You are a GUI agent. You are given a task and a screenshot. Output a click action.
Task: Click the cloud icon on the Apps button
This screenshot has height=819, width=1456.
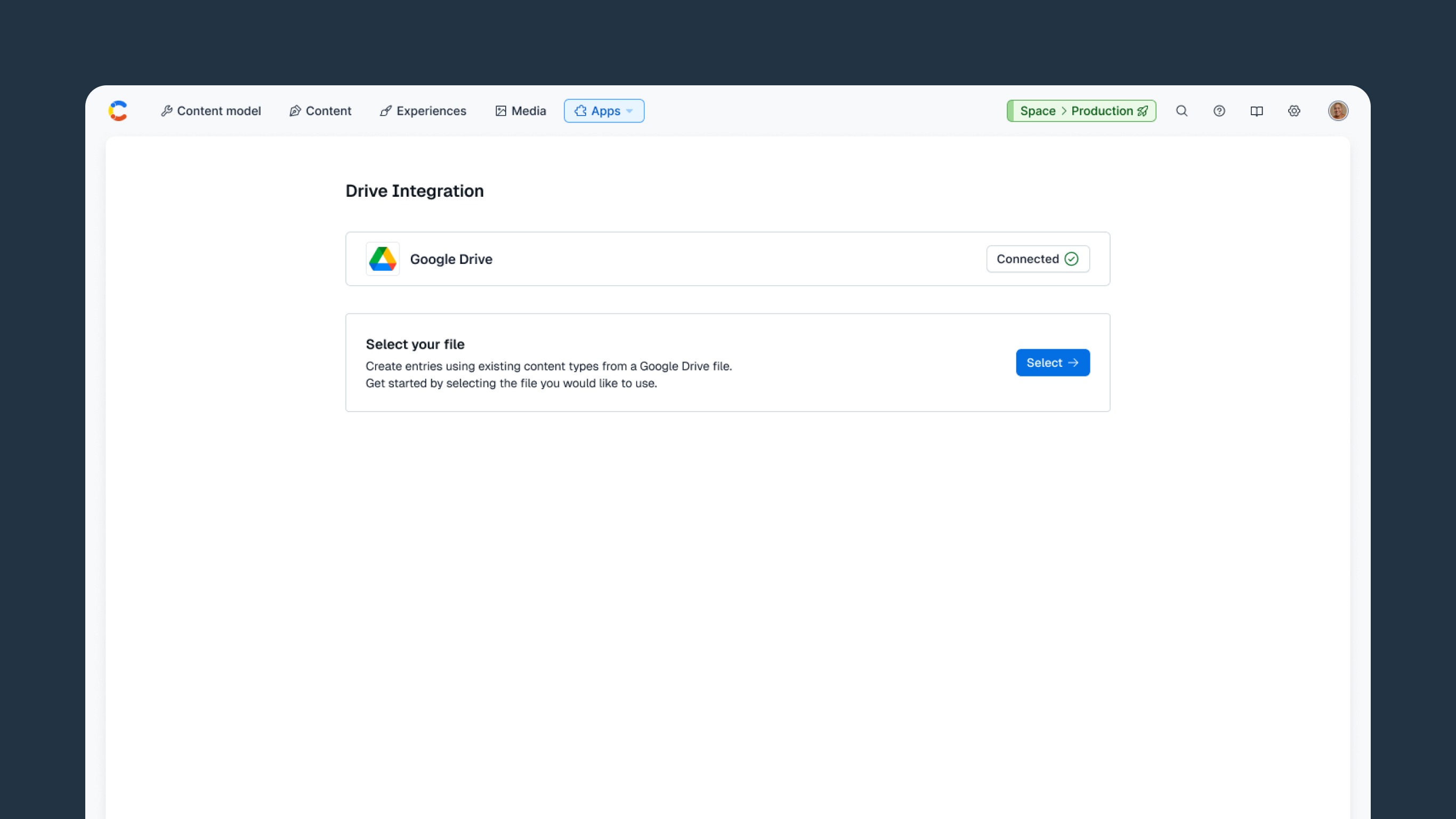pyautogui.click(x=580, y=110)
